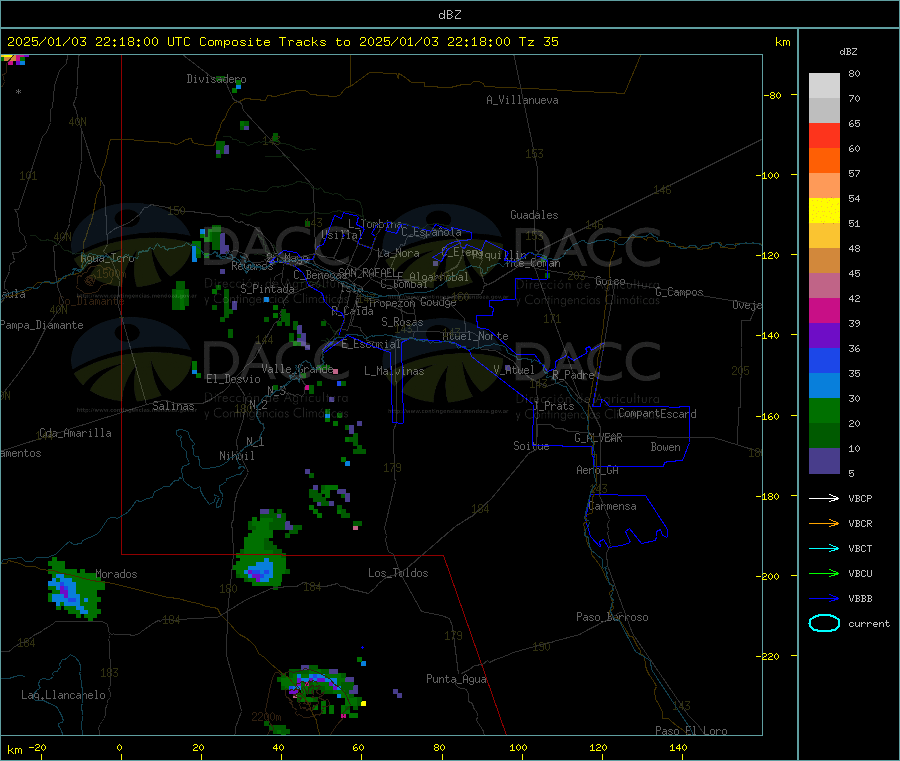Click the S_Pintada location label

click(x=267, y=289)
